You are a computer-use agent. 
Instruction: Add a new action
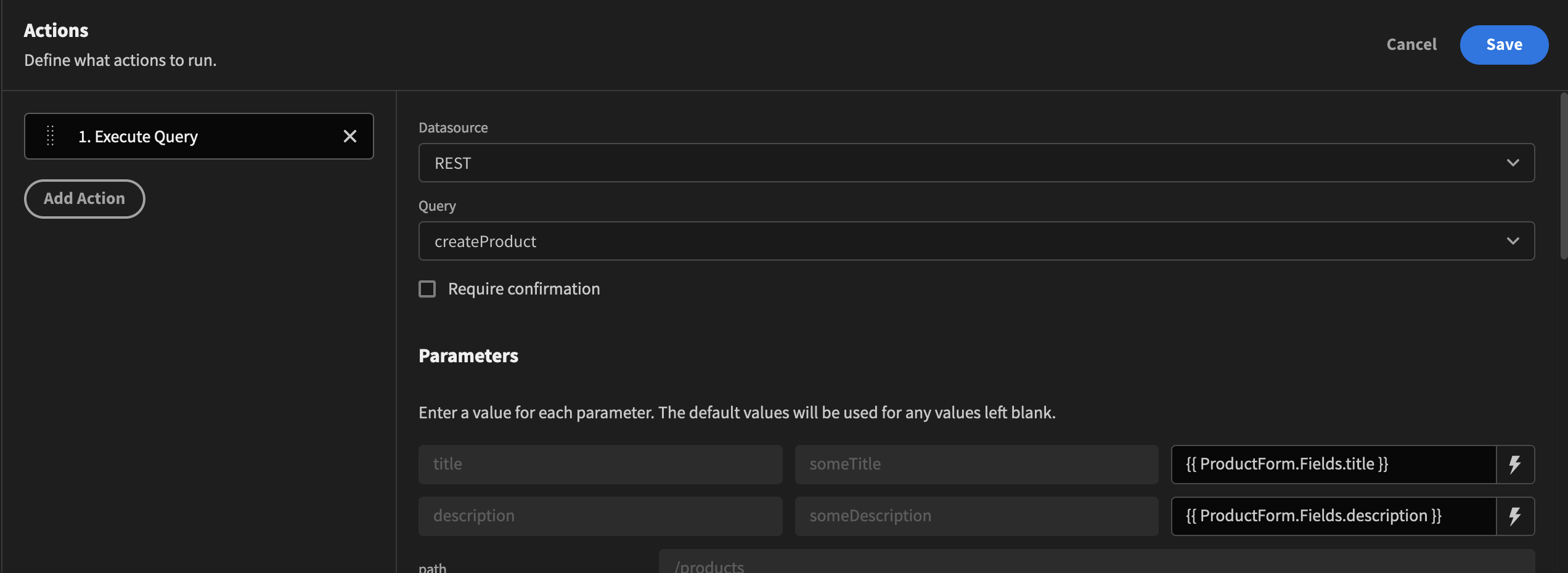pyautogui.click(x=84, y=198)
